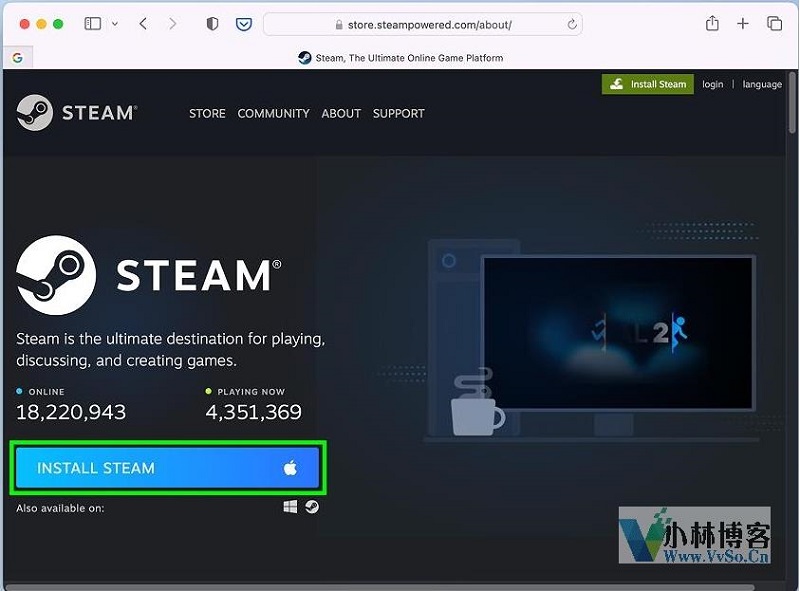Image resolution: width=800 pixels, height=591 pixels.
Task: Open the ABOUT menu
Action: coord(341,113)
